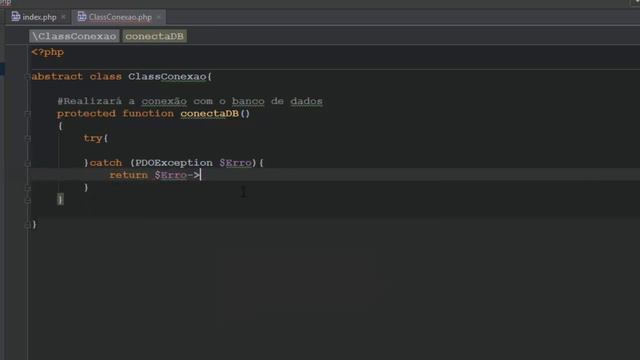Click the return keyword

[129, 175]
